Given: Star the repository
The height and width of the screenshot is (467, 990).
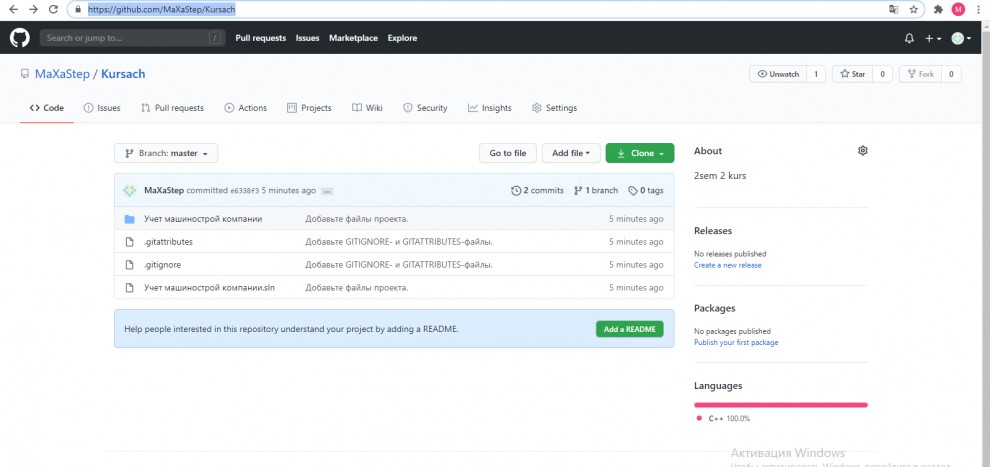Looking at the screenshot, I should (852, 74).
